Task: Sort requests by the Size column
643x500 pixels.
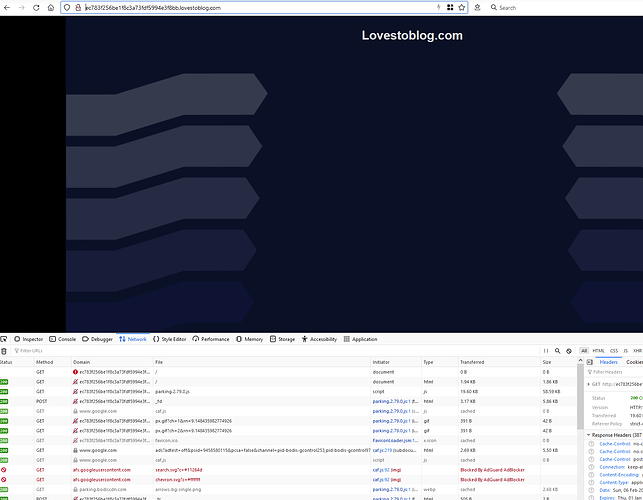Action: click(558, 362)
